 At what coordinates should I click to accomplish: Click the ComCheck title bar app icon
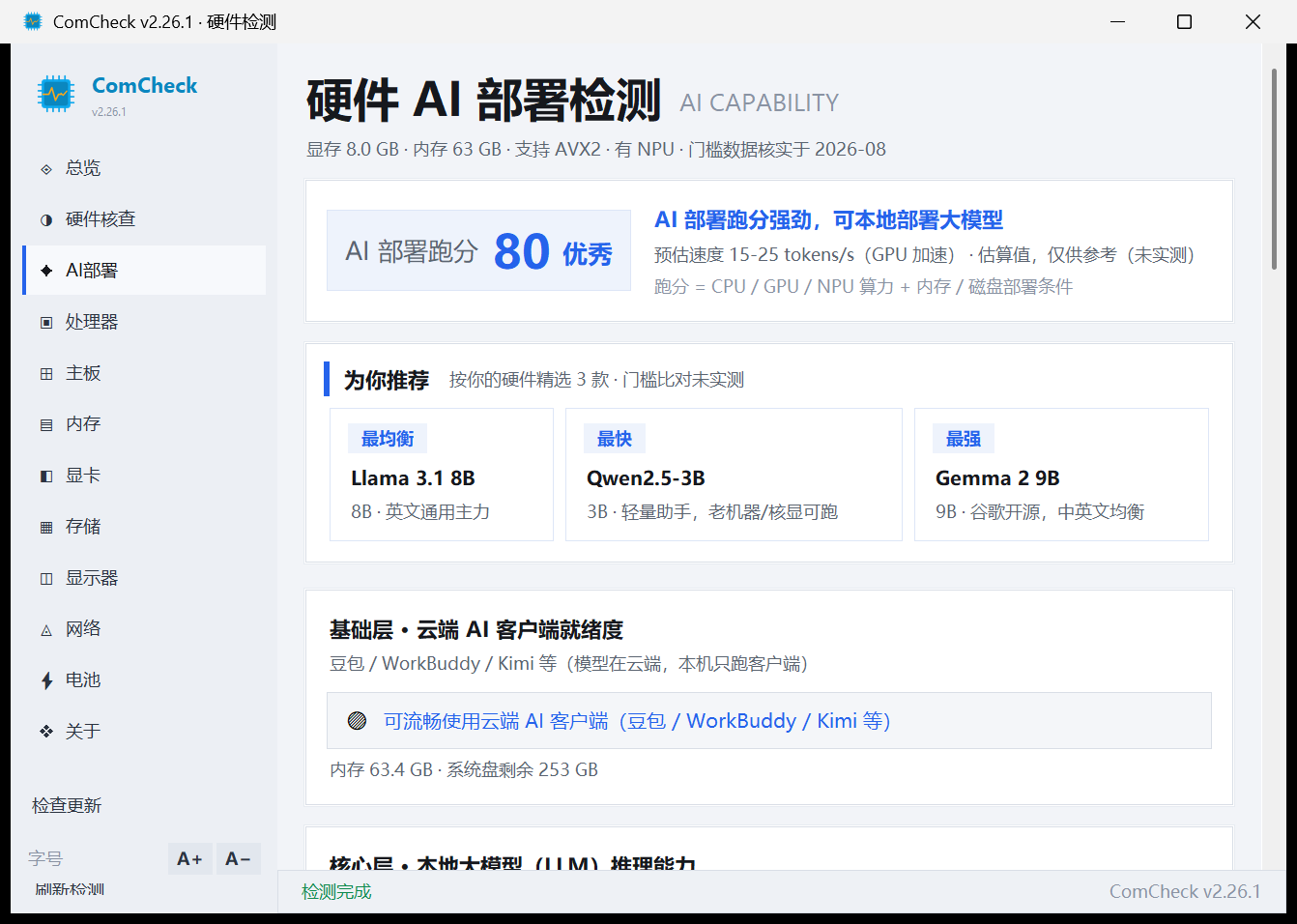point(33,21)
